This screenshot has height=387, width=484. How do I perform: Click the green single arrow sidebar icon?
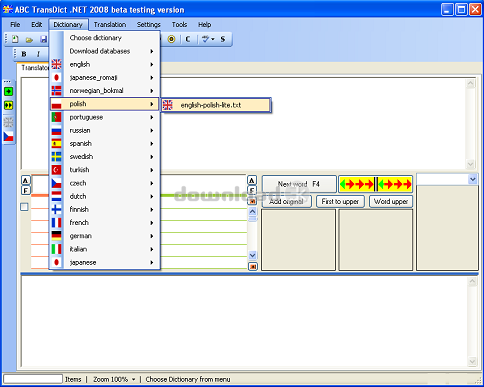point(8,91)
